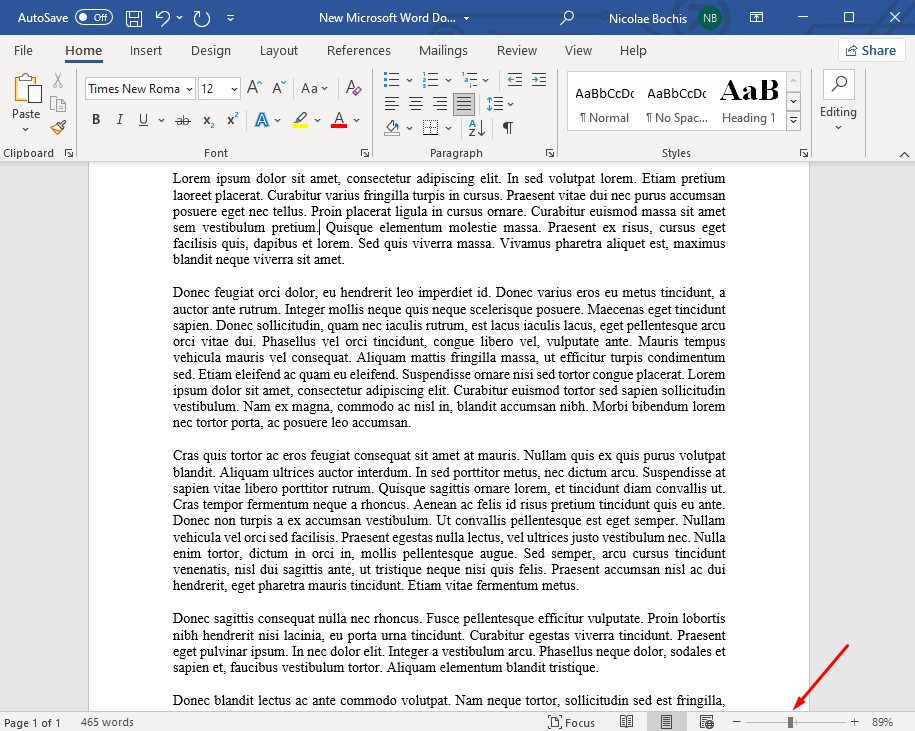Open the font name dropdown
Screen dimensions: 915x731
click(x=189, y=89)
